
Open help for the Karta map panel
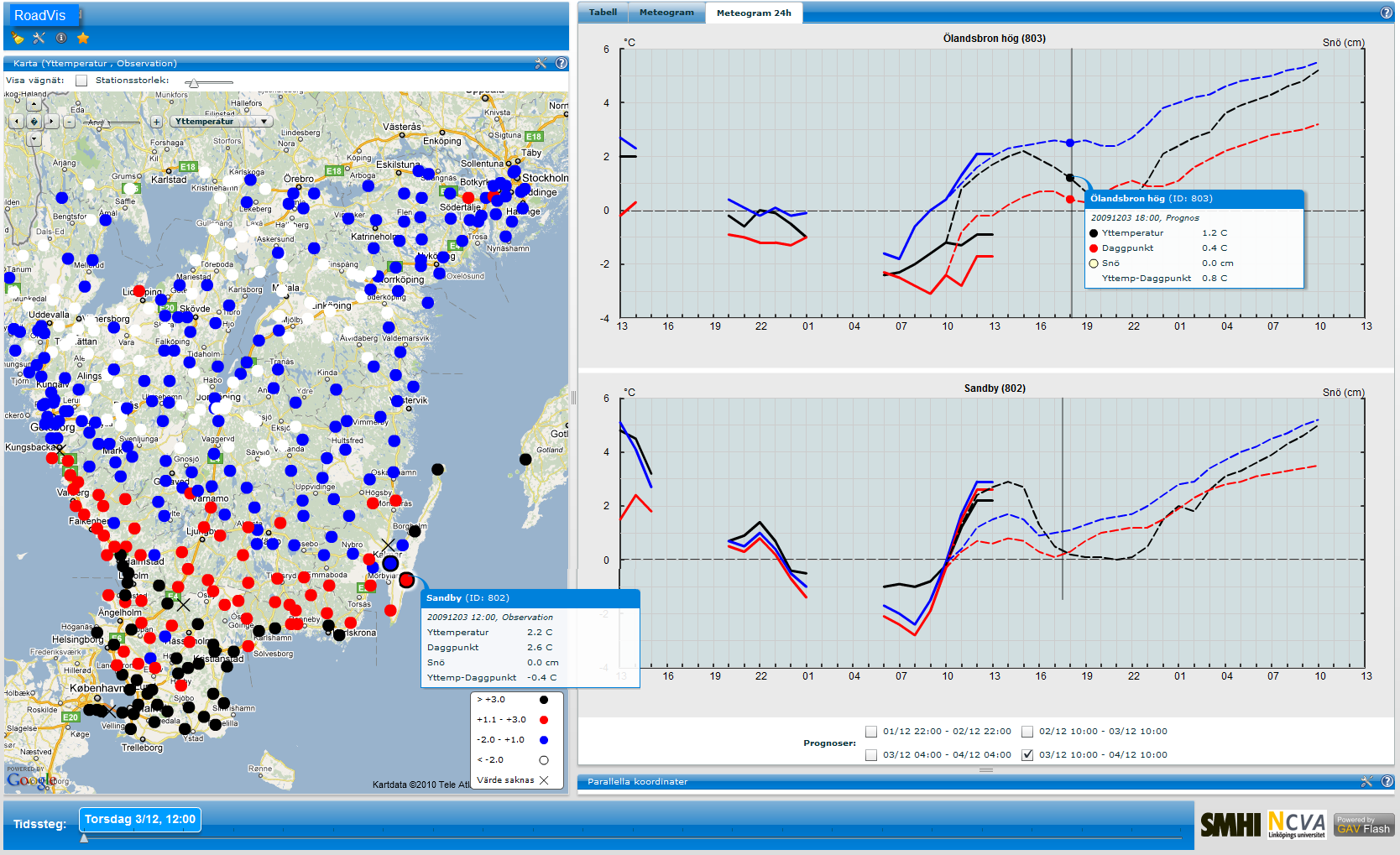tap(562, 63)
